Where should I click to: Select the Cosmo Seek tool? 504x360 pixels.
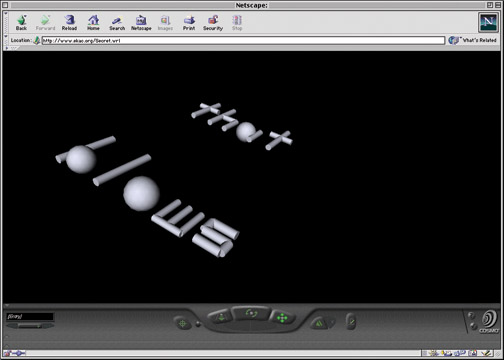183,323
